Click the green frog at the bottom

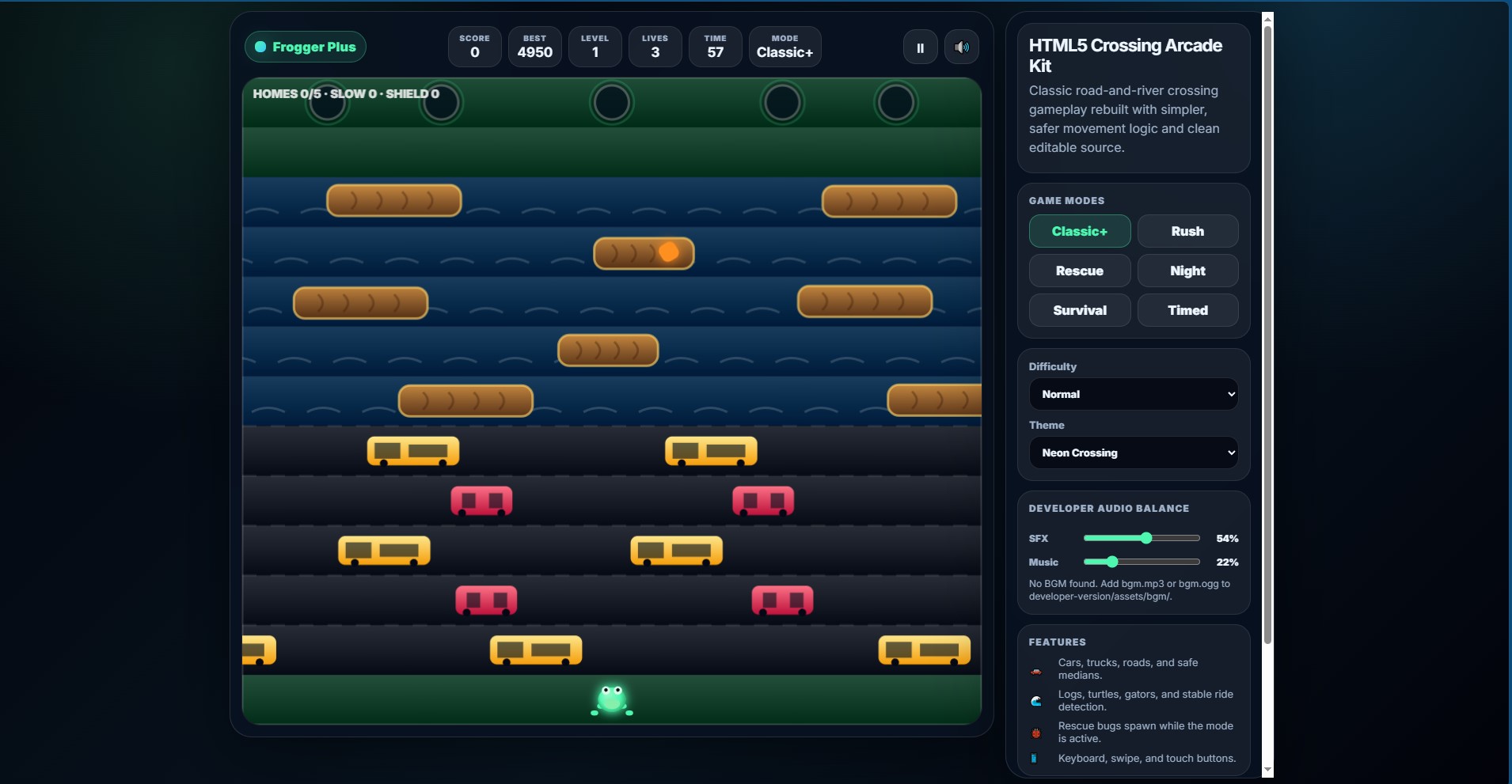point(612,700)
